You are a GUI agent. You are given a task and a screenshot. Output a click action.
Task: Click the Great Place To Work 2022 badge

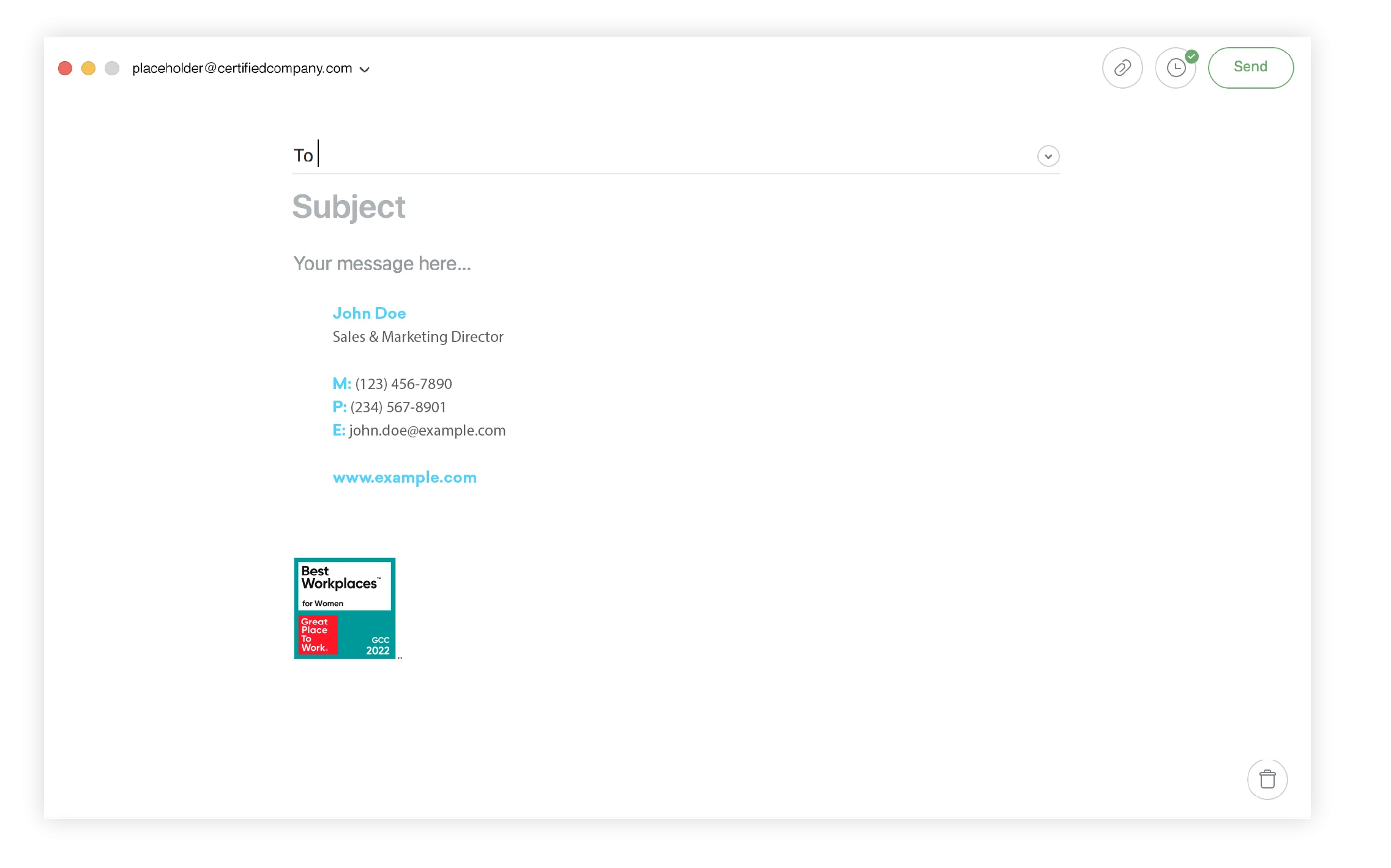(345, 609)
